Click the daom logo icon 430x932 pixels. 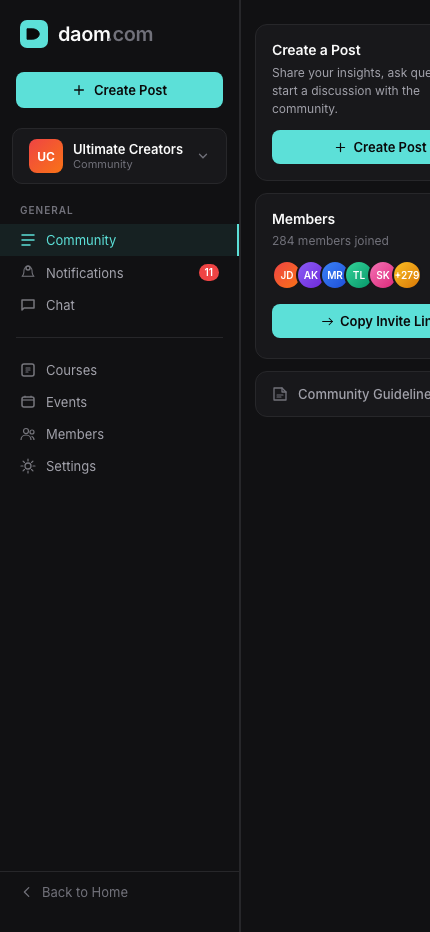(x=34, y=34)
